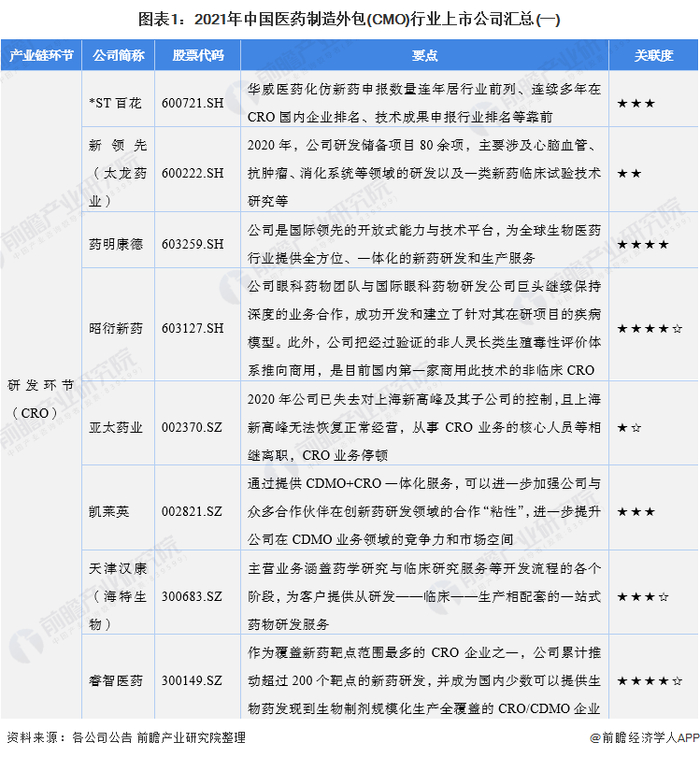
Task: Click the 上海新高峰 description for 亚太药业
Action: [424, 427]
